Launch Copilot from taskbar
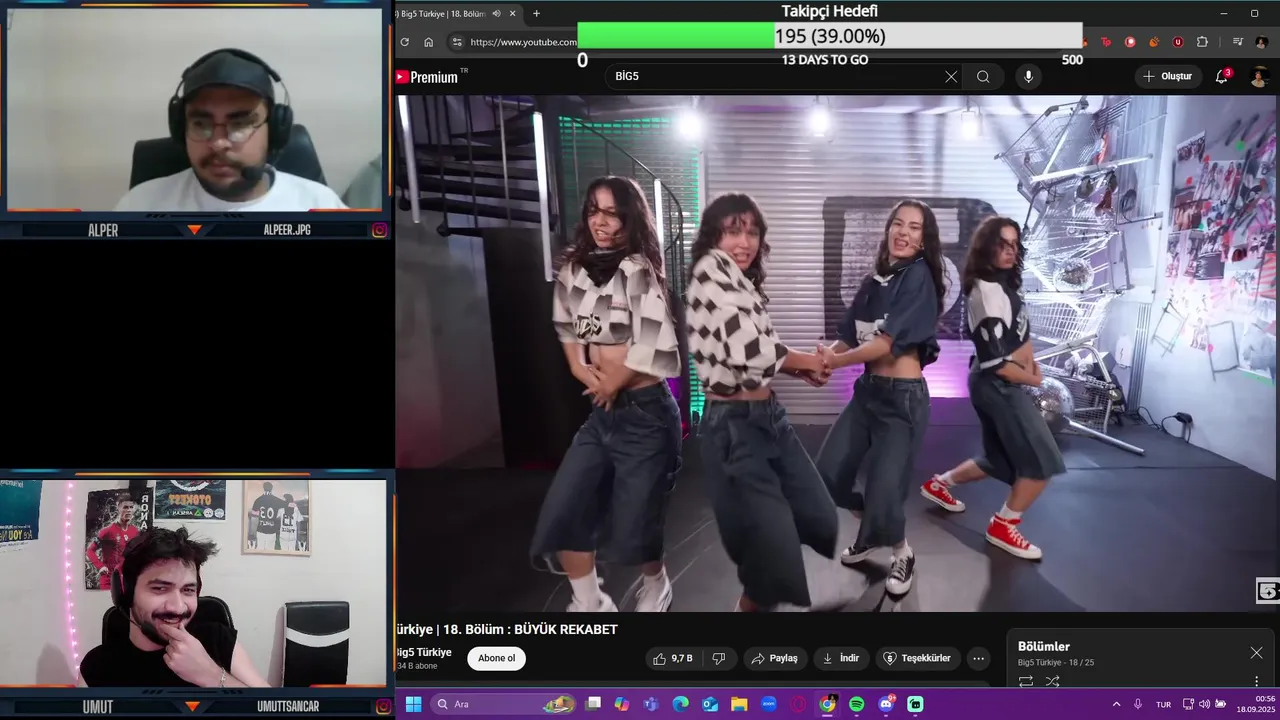The width and height of the screenshot is (1280, 720). click(622, 704)
